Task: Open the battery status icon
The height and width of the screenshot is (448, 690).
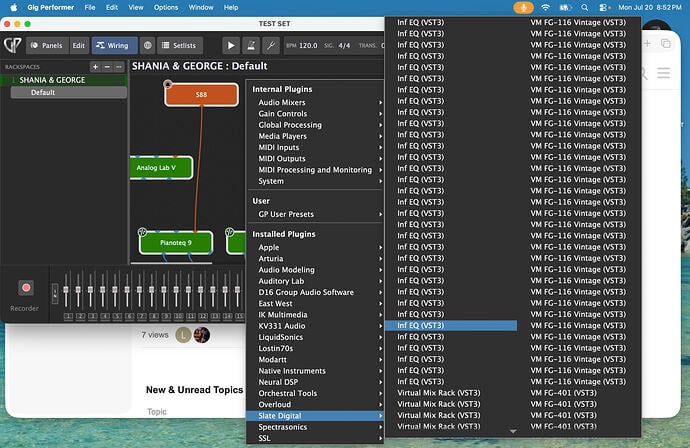Action: [x=565, y=7]
